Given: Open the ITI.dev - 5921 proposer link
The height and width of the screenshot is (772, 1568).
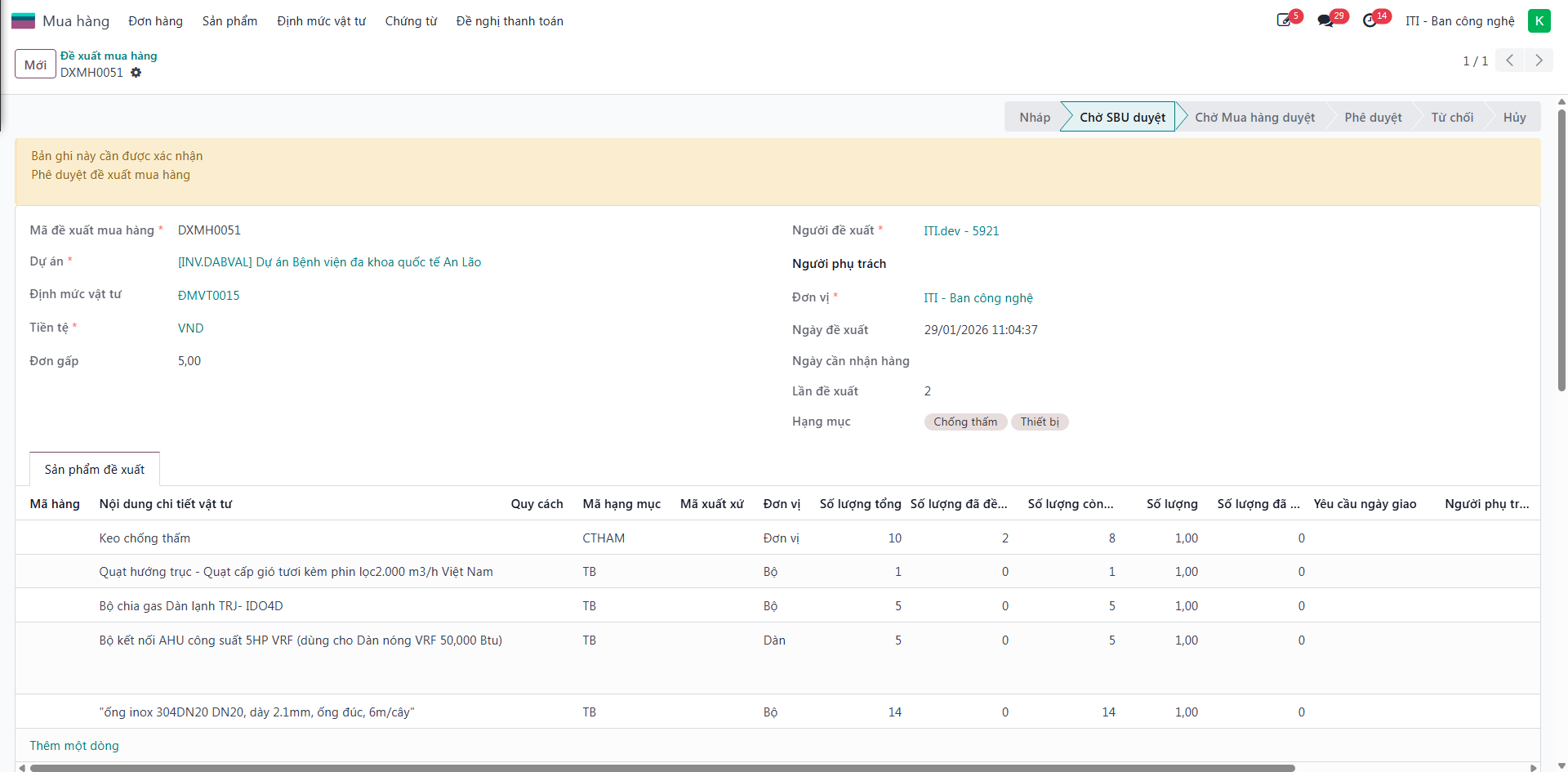Looking at the screenshot, I should tap(961, 231).
